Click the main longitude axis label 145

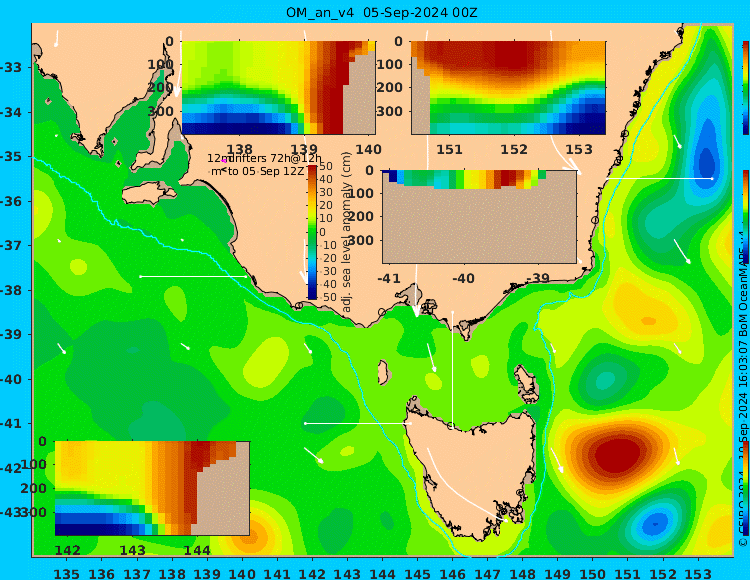(417, 573)
